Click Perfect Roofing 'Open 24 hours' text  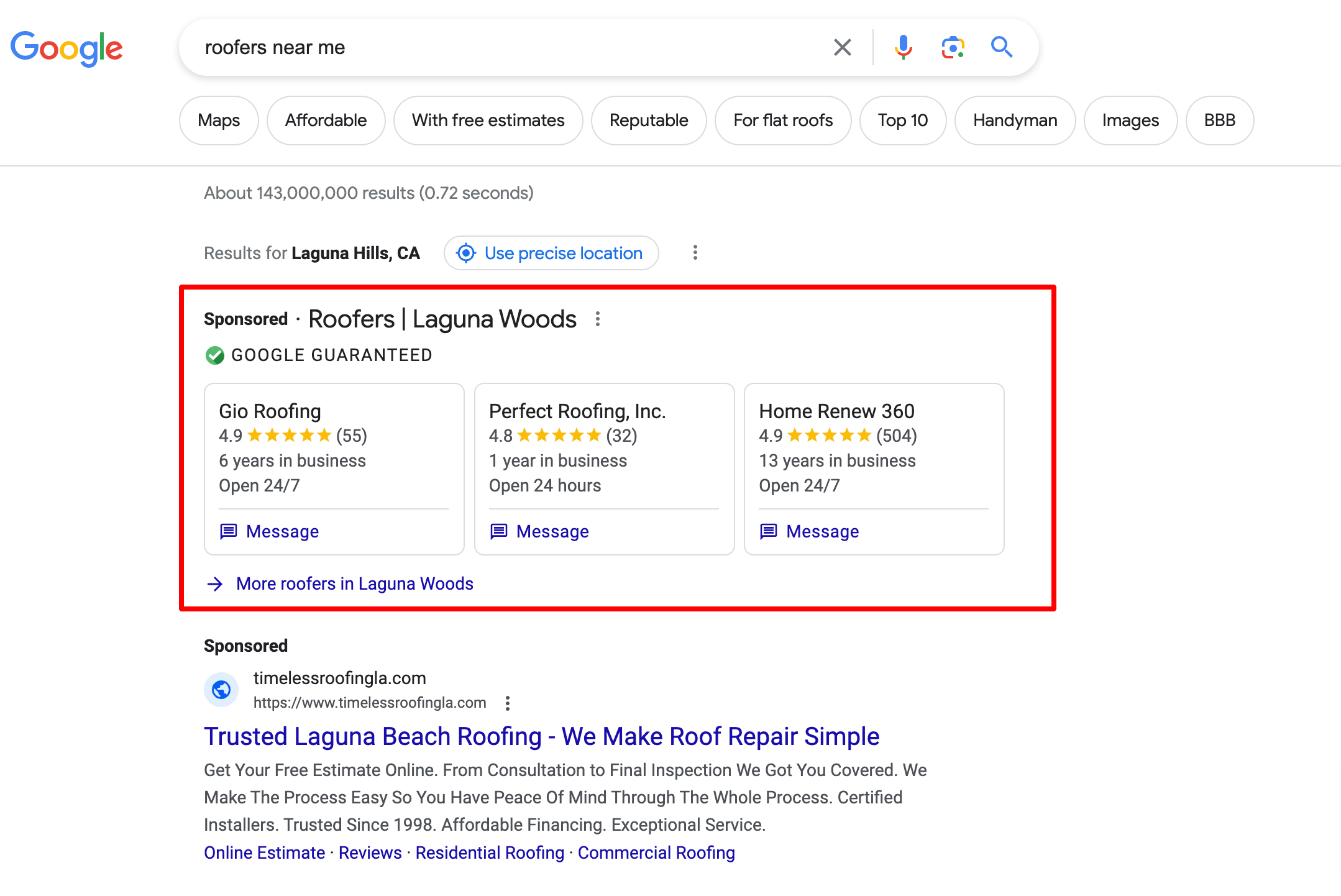545,485
